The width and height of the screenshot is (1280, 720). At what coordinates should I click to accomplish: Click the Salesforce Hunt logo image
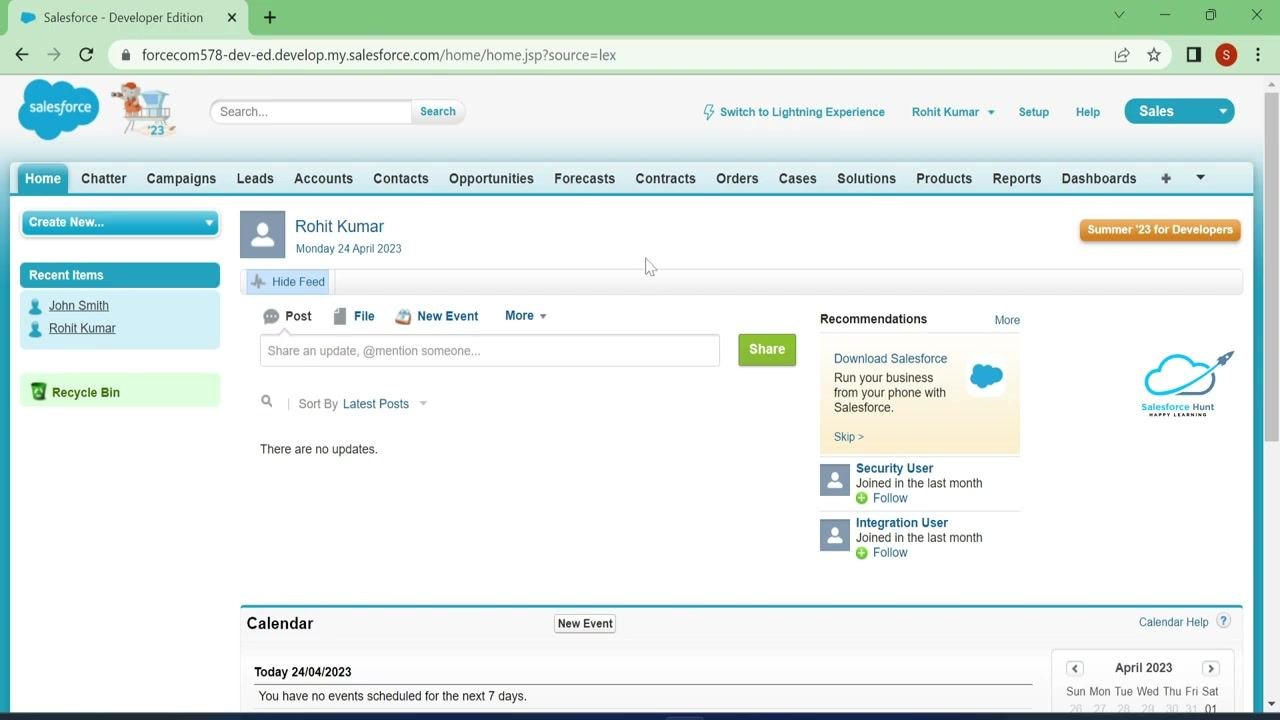pos(1188,383)
